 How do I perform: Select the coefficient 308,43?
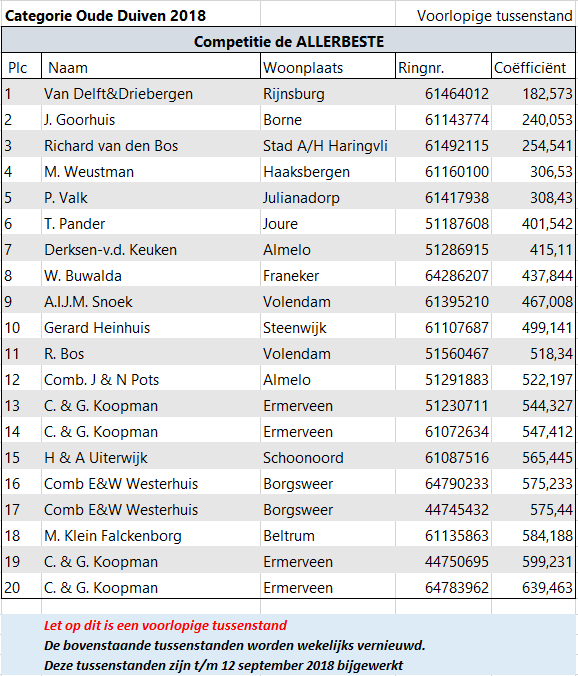(551, 197)
